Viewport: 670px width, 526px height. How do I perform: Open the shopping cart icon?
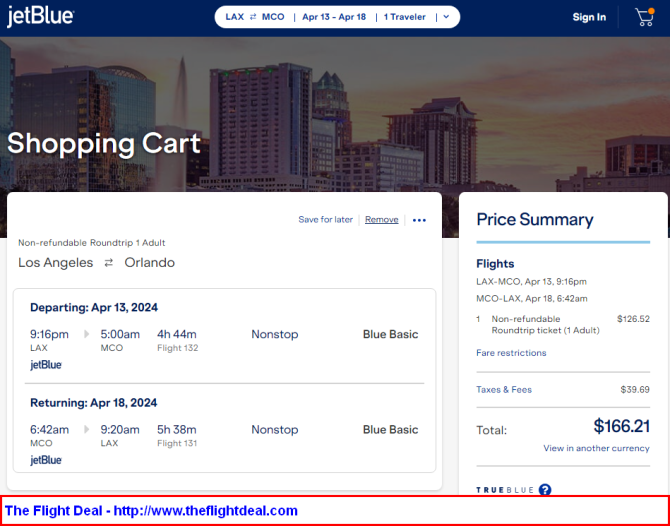[645, 17]
